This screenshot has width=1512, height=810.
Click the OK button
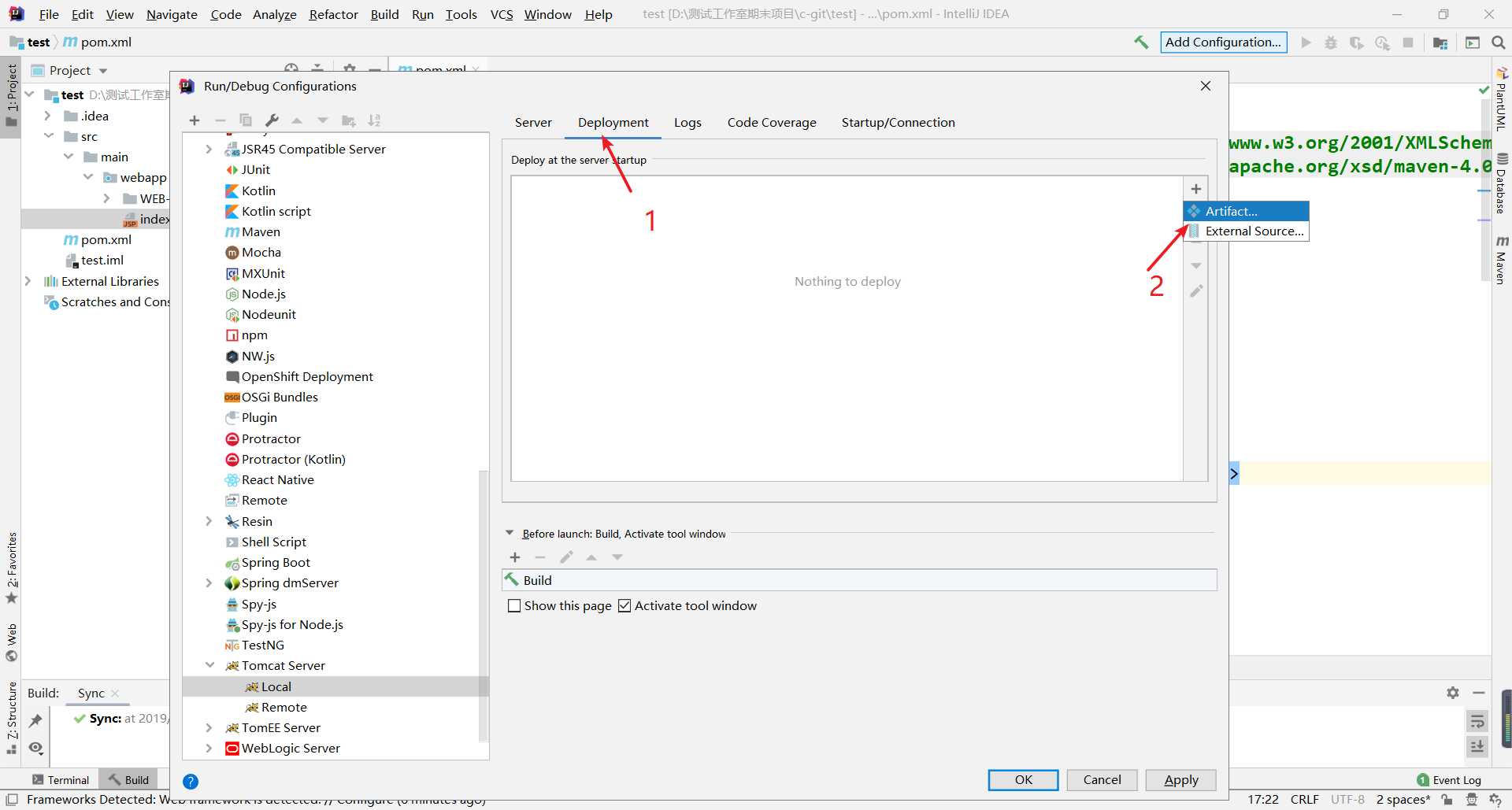coord(1023,780)
